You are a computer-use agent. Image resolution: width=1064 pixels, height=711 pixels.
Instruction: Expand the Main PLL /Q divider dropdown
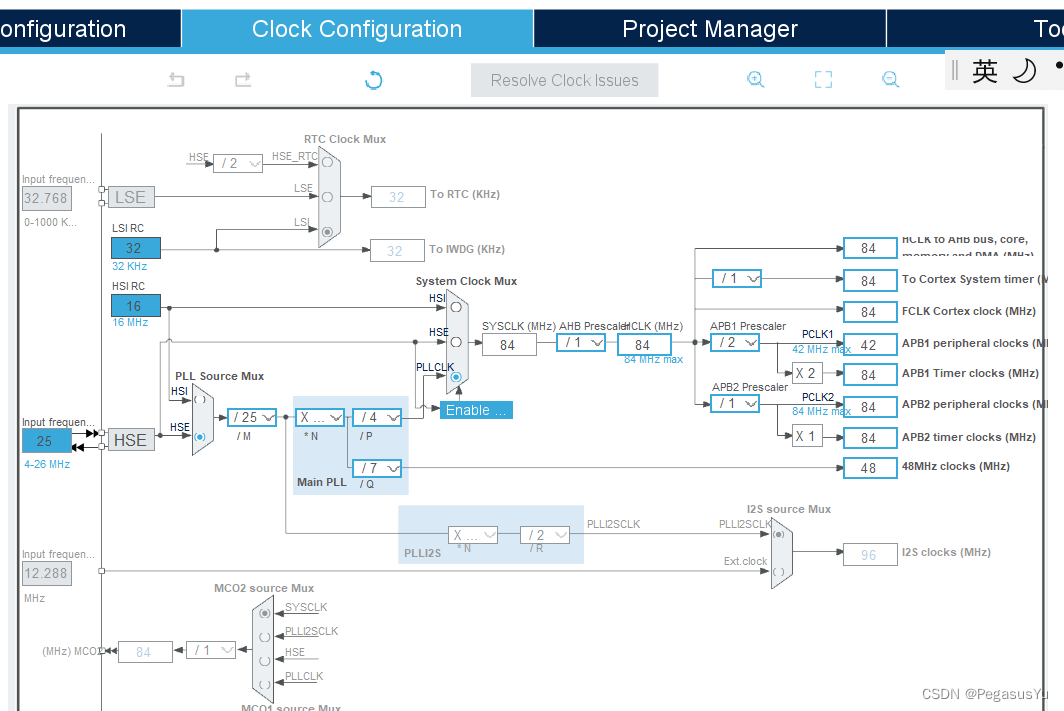click(377, 467)
